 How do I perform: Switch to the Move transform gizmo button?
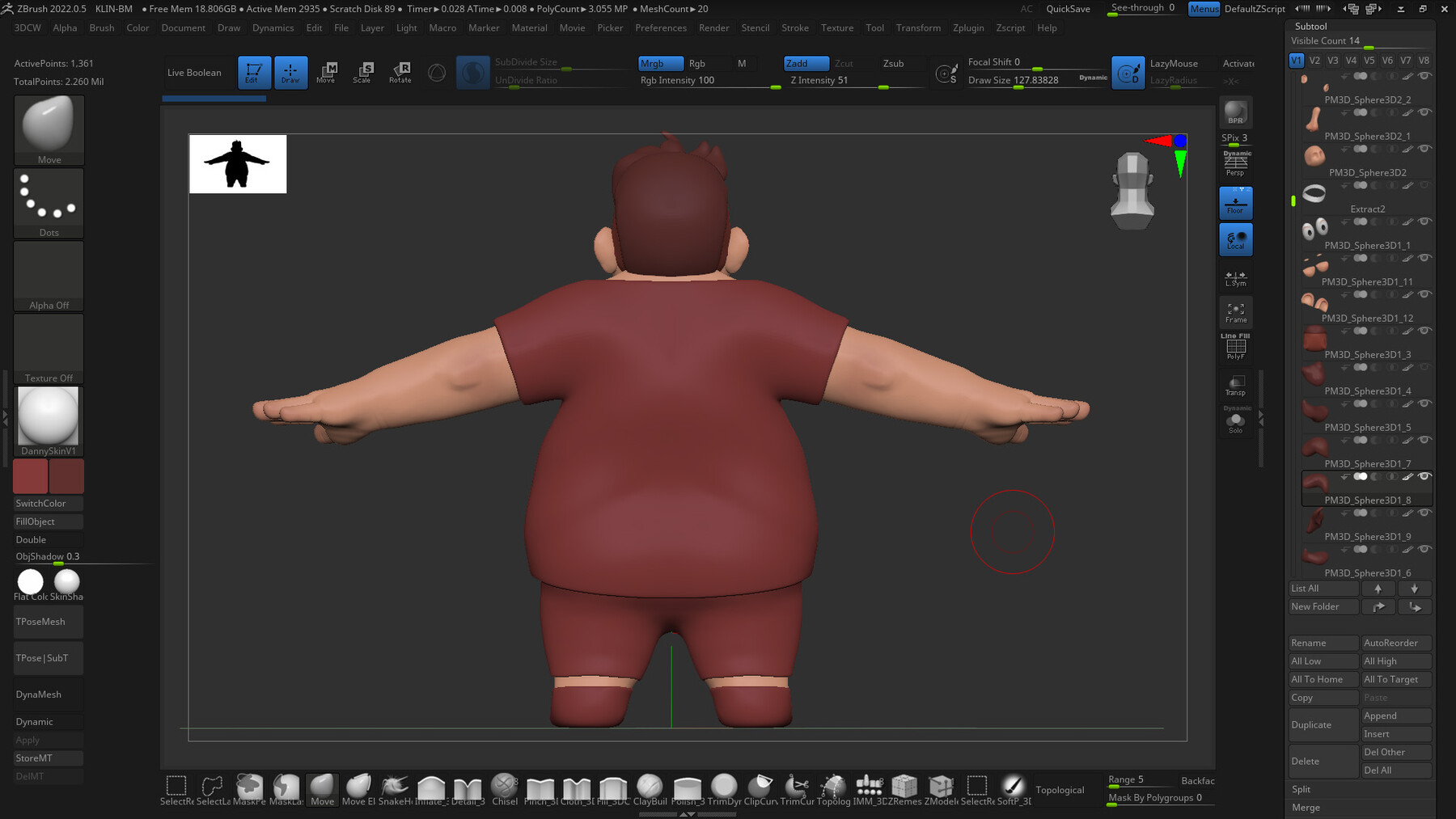pos(326,72)
